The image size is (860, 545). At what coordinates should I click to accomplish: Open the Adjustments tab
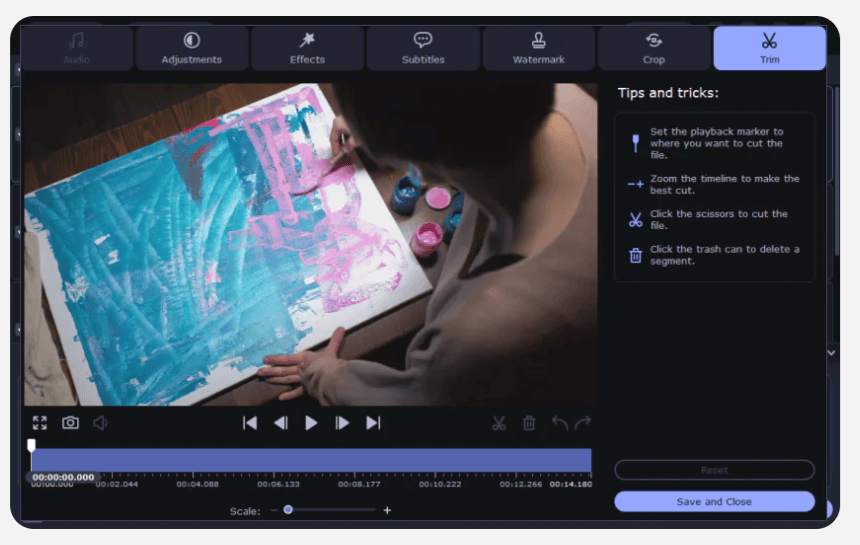coord(192,48)
